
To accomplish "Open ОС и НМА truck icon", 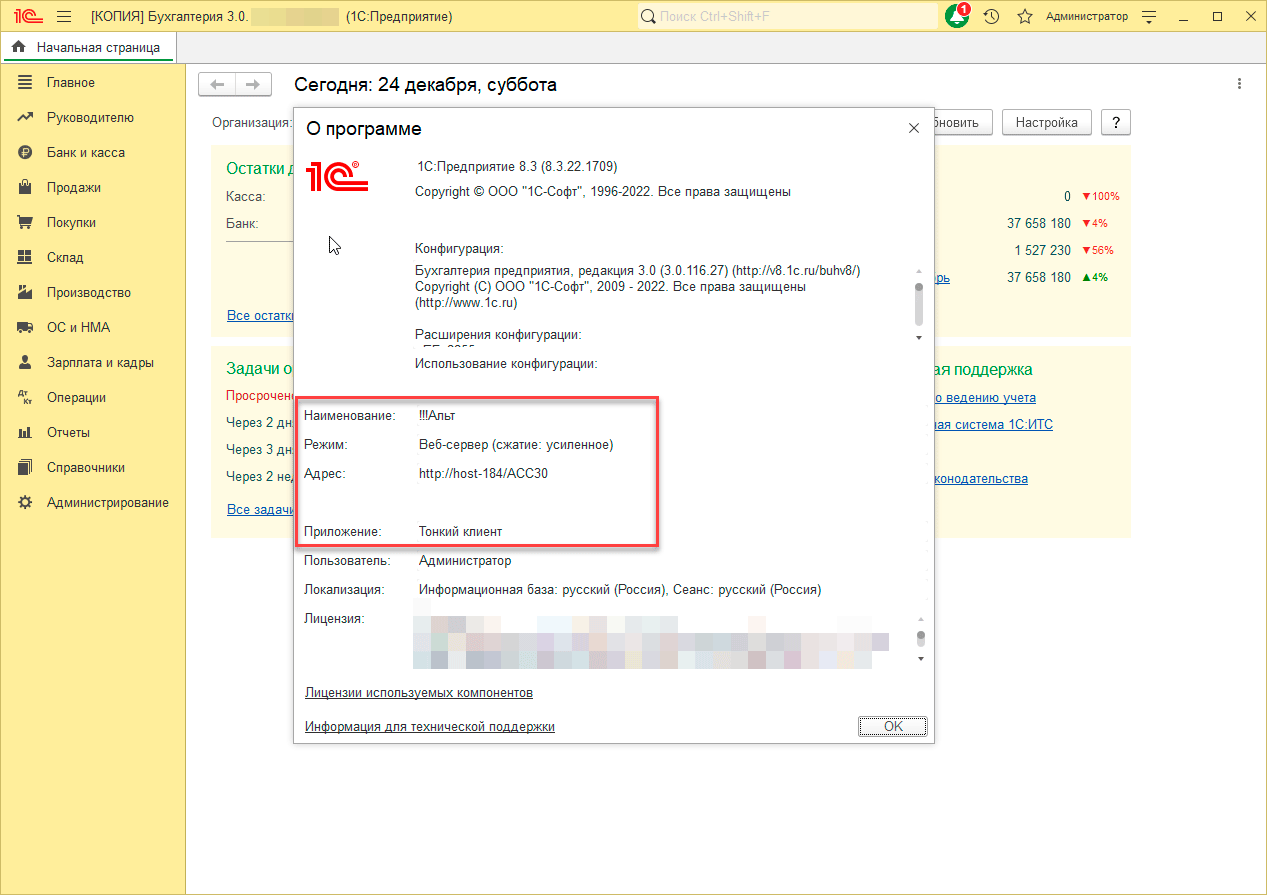I will click(26, 328).
